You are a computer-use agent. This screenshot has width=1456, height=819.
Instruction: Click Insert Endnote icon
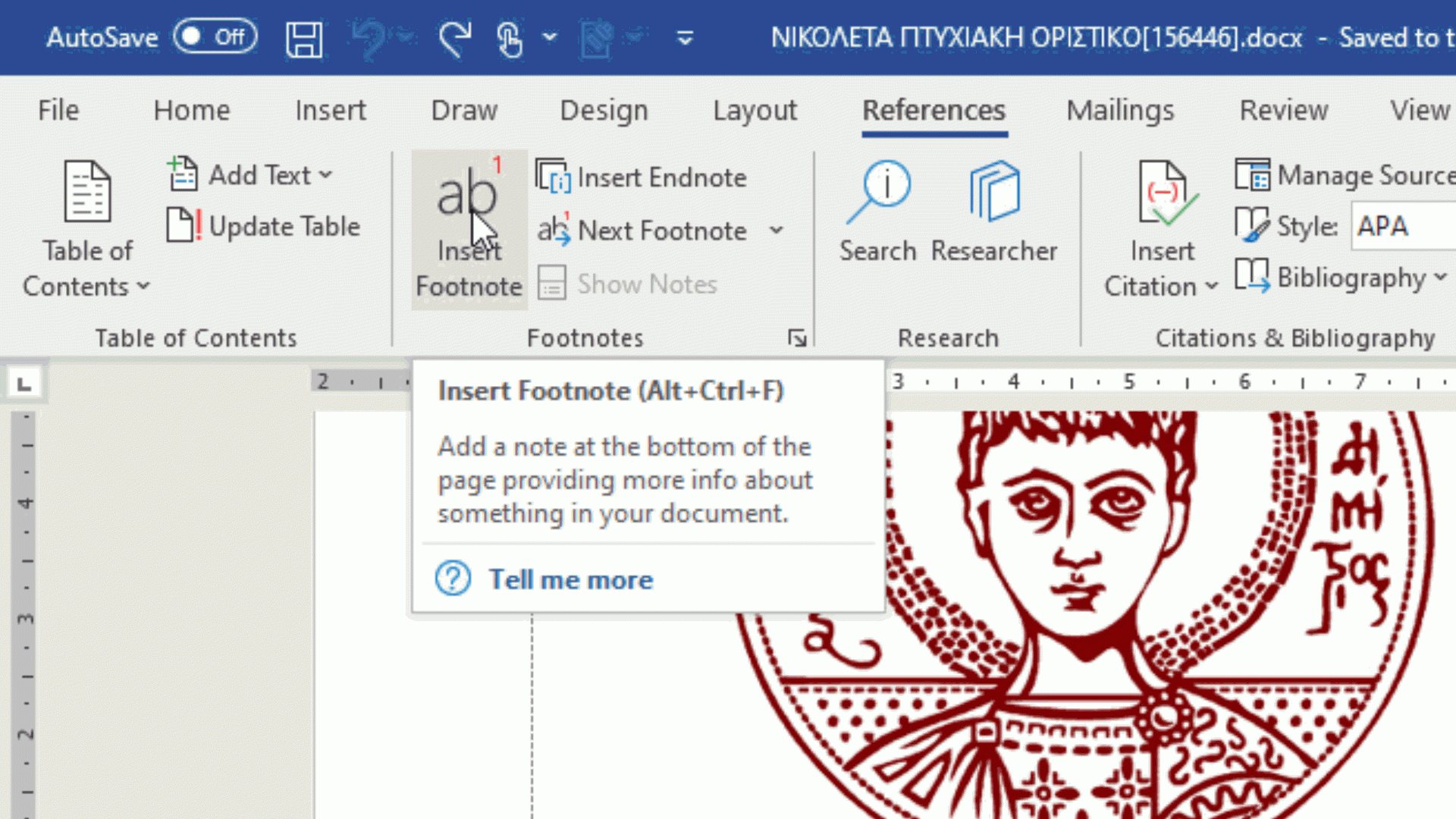(553, 177)
